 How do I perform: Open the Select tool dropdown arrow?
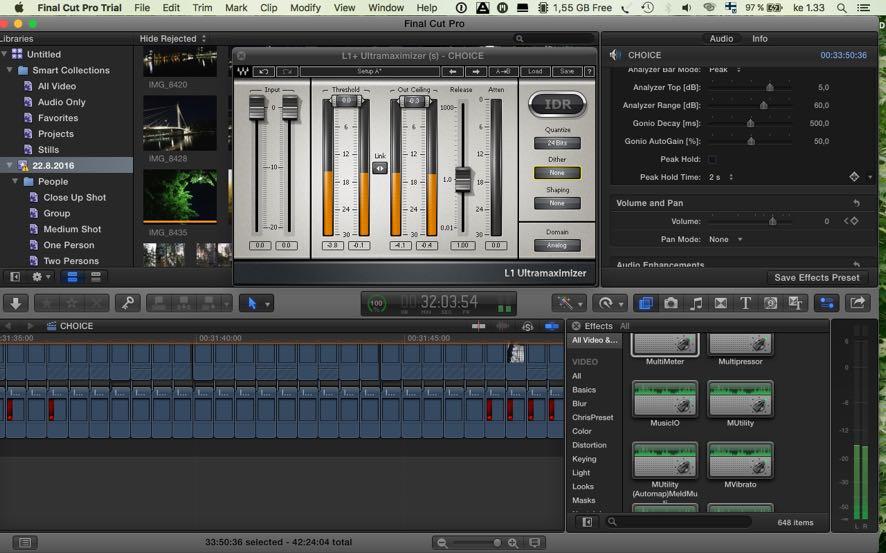(267, 304)
